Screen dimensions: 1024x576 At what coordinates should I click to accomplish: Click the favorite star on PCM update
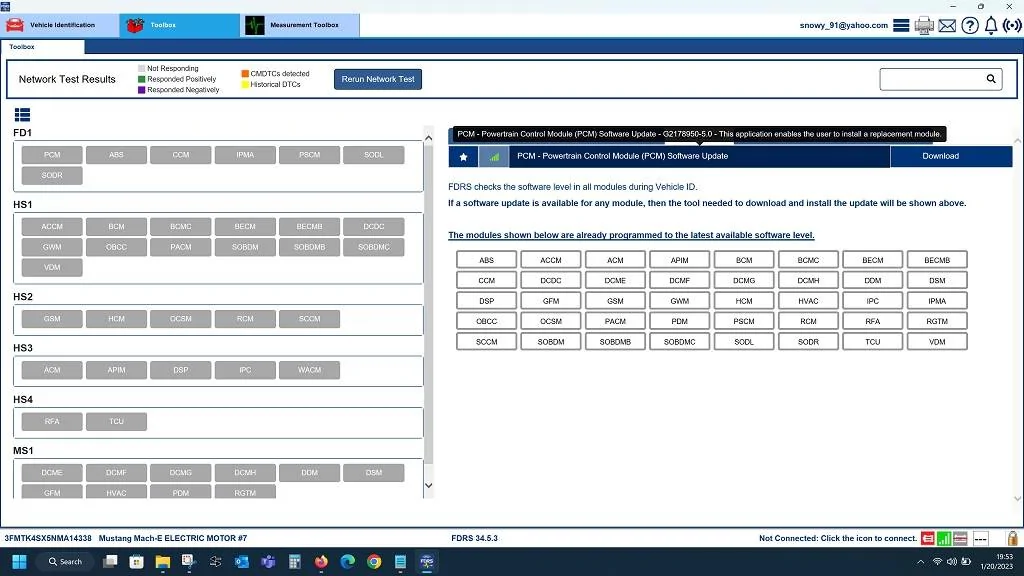click(x=463, y=157)
